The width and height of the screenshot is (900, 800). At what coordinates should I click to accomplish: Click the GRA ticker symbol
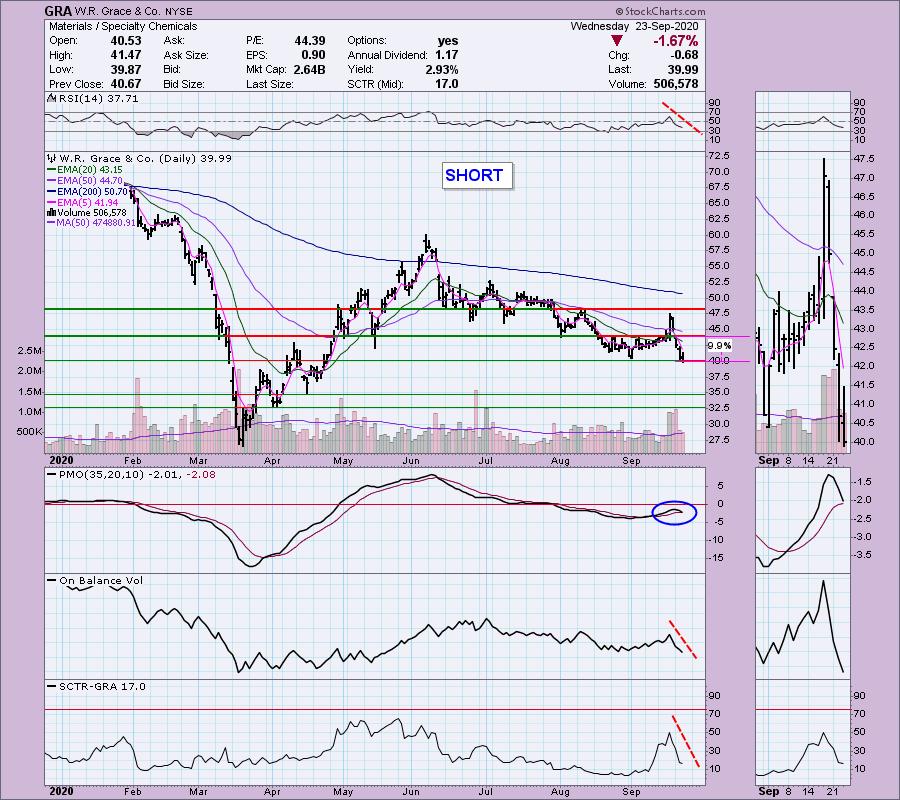(59, 11)
